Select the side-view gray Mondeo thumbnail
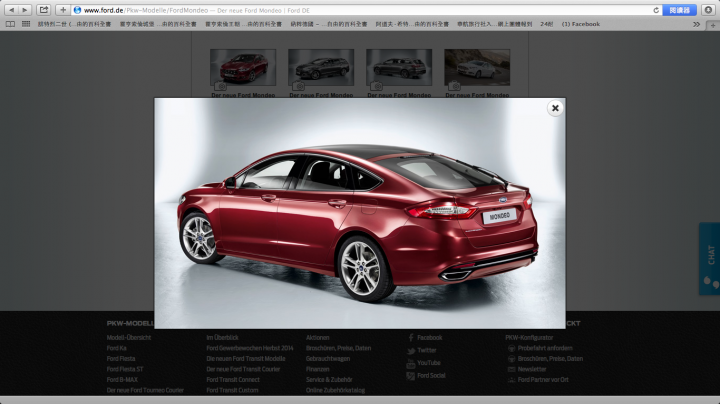The height and width of the screenshot is (404, 720). 399,67
